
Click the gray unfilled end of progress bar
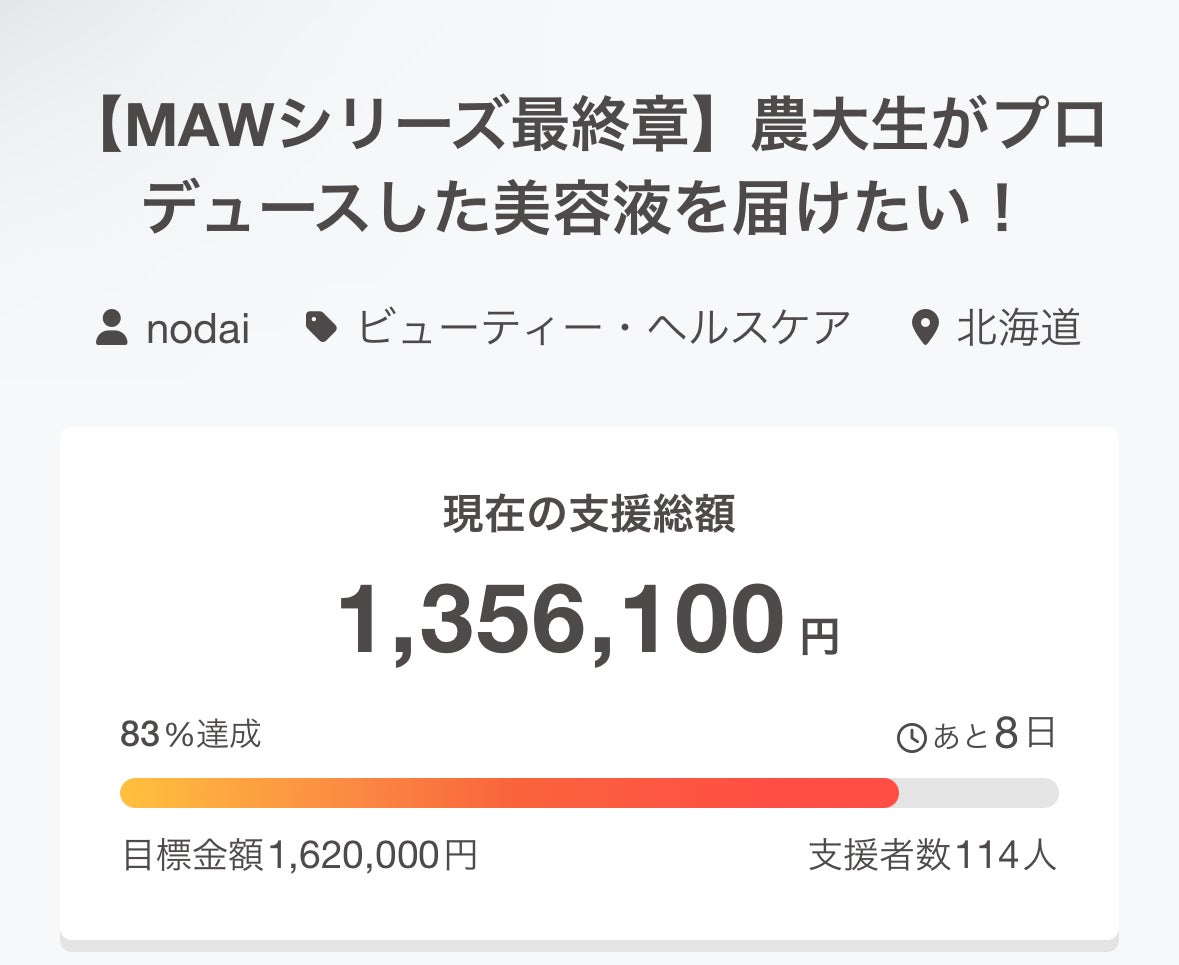[979, 793]
